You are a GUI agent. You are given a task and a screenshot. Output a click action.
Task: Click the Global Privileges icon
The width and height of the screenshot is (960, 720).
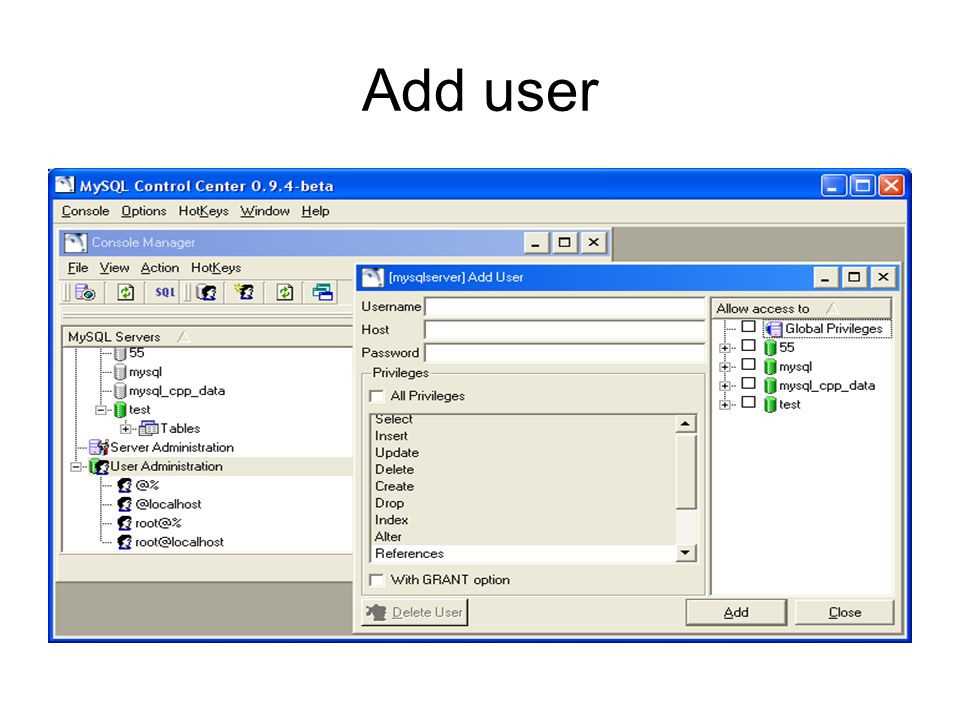774,329
